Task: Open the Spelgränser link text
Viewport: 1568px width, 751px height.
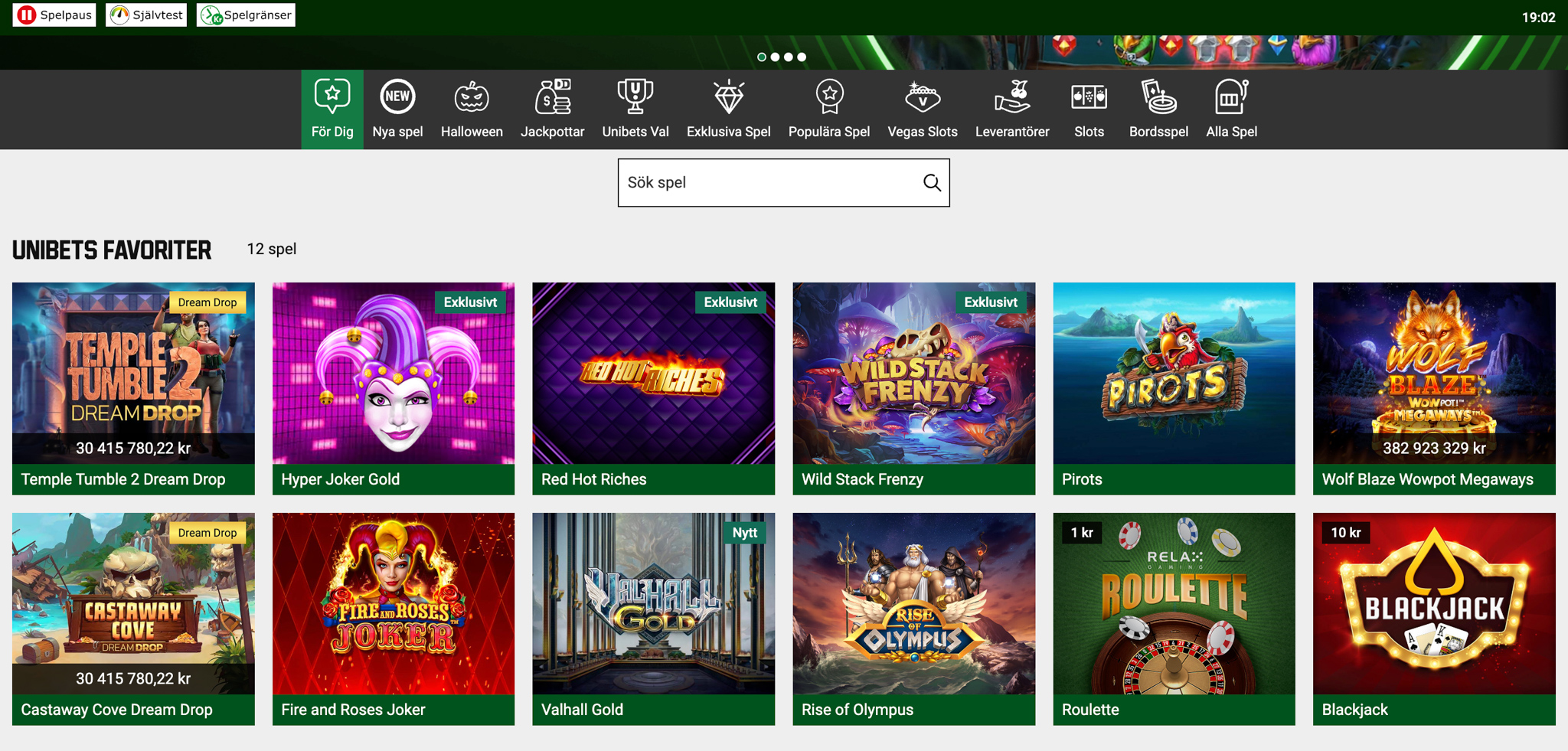Action: coord(257,15)
